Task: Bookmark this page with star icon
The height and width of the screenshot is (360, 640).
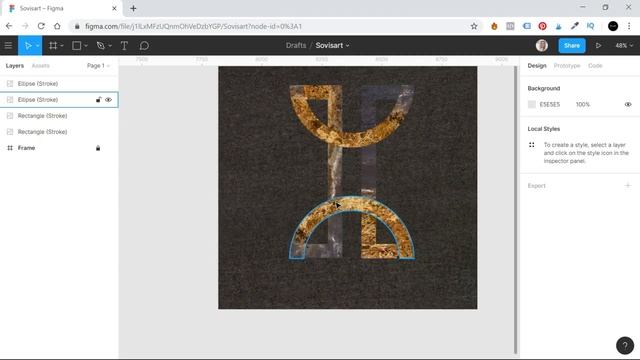Action: [474, 26]
